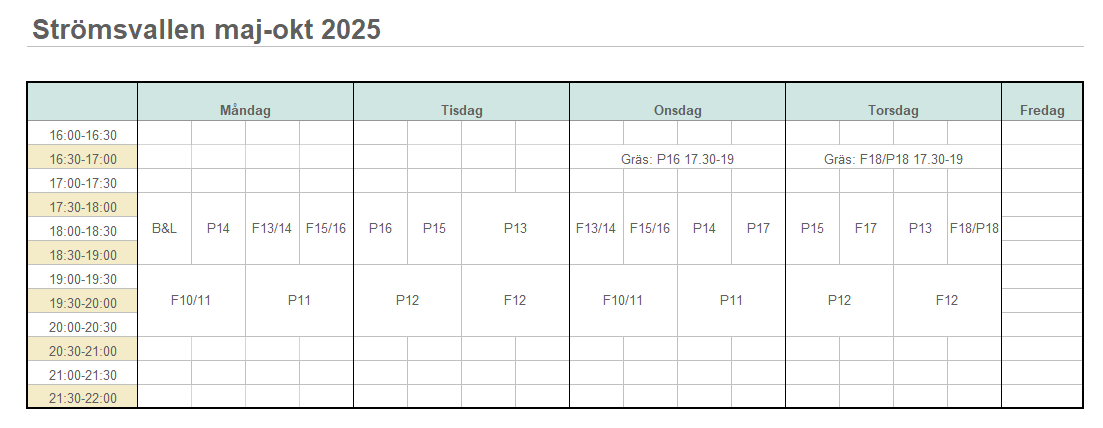Click the Torsdag day header
This screenshot has width=1103, height=428.
[893, 111]
